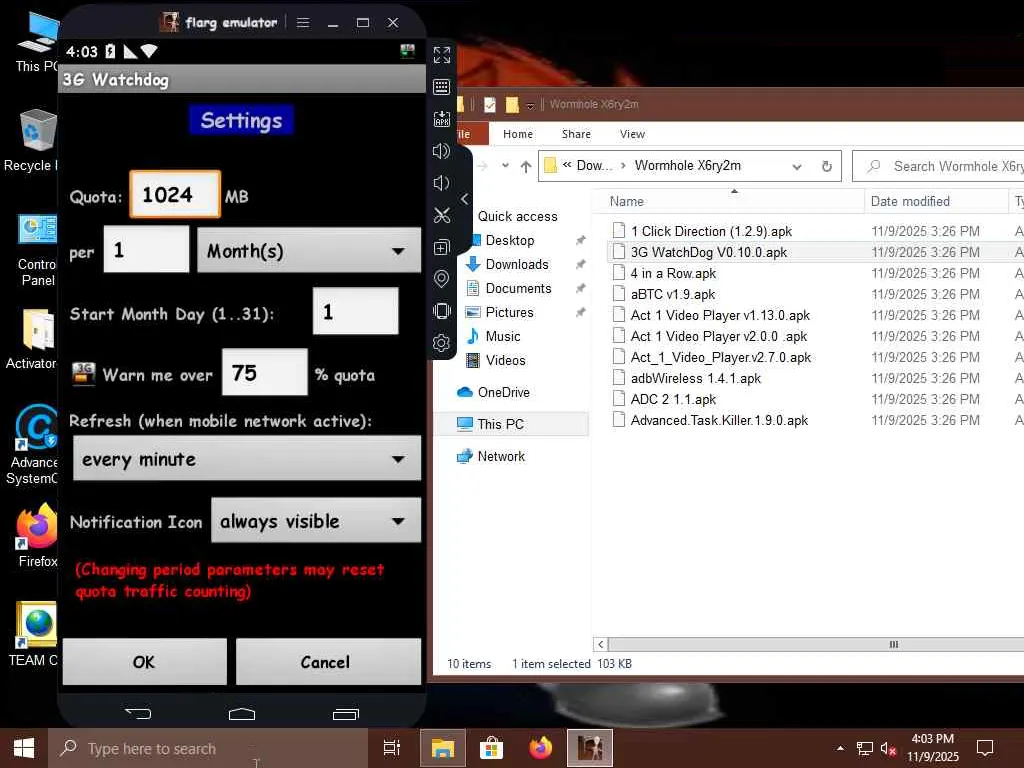Click the Cancel button in Settings

click(x=328, y=662)
